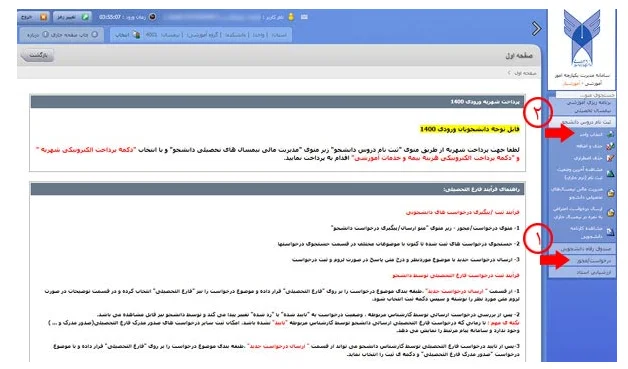Expand برنامه ریزی آموزشی نیمسال تحصیلی section
The height and width of the screenshot is (369, 628).
582,107
